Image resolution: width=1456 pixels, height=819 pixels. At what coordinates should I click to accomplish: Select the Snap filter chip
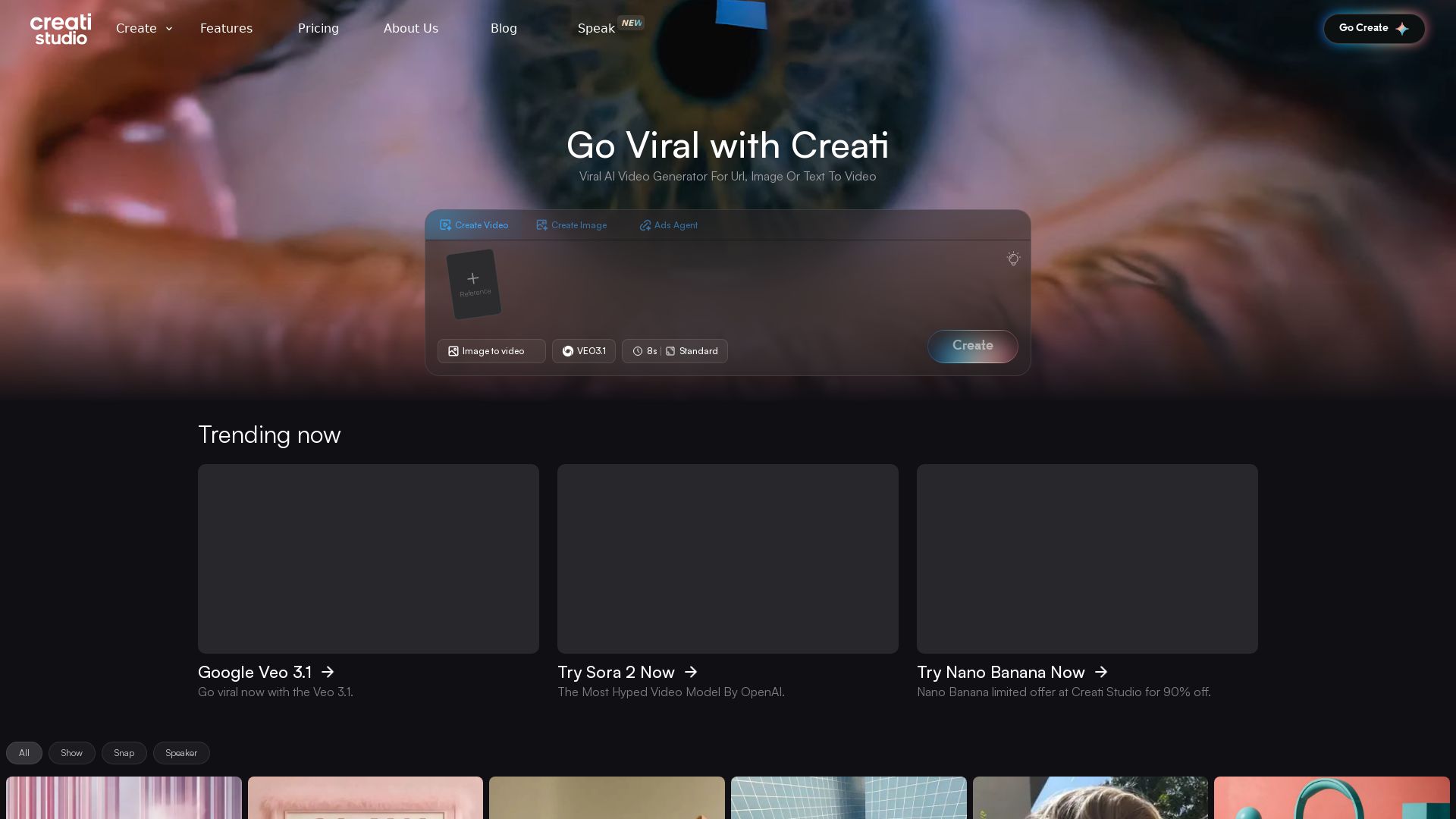[x=124, y=753]
